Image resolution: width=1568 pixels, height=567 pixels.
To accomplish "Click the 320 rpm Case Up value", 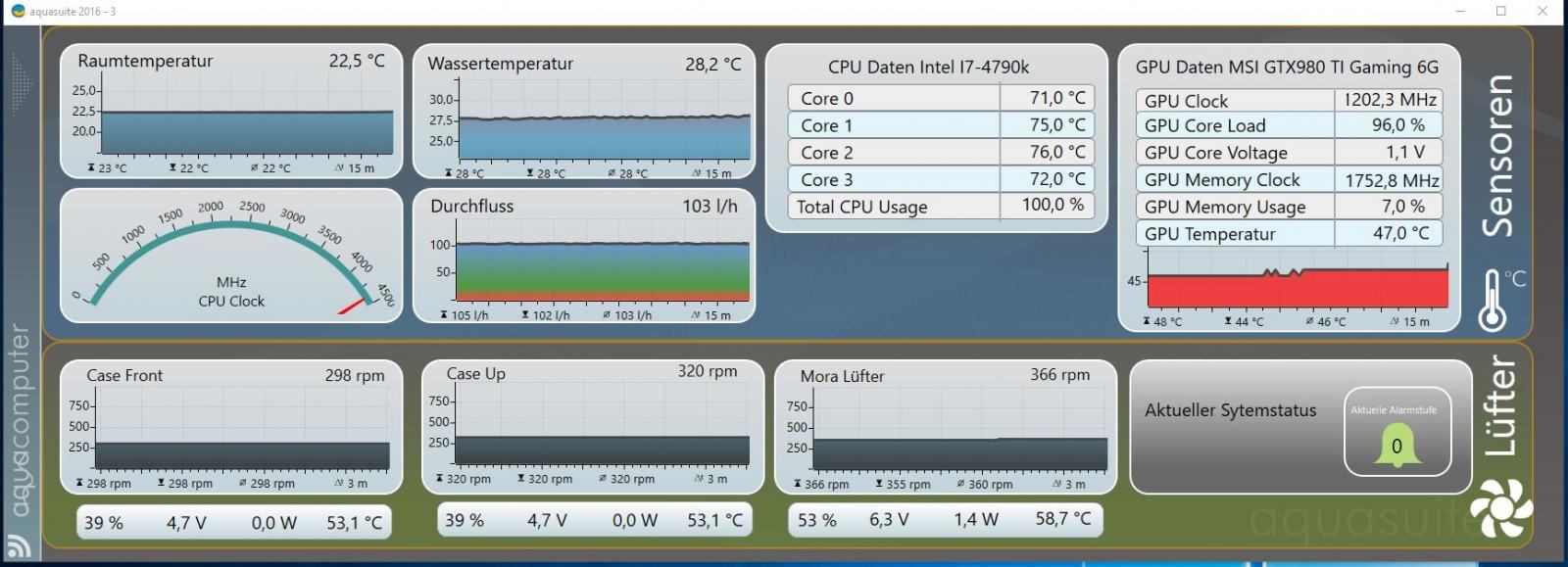I will (x=708, y=371).
